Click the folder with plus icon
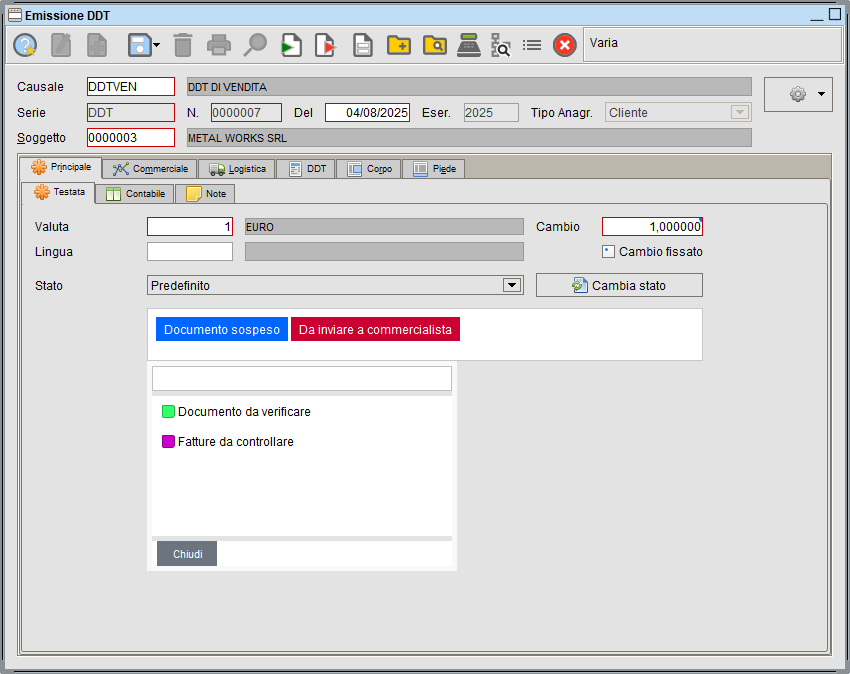 399,45
